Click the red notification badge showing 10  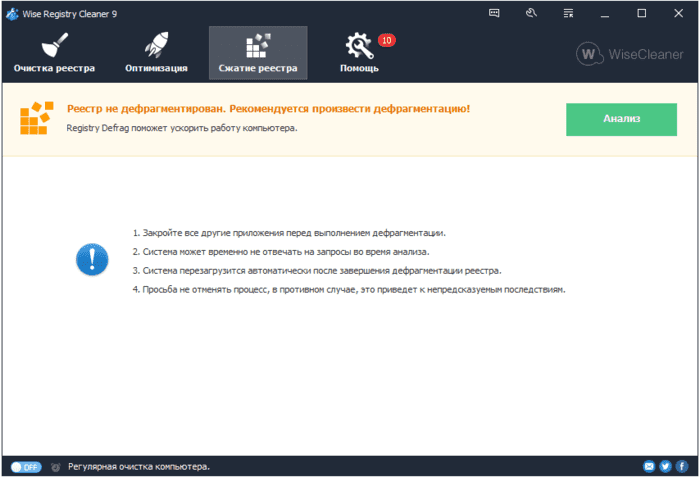[x=387, y=41]
